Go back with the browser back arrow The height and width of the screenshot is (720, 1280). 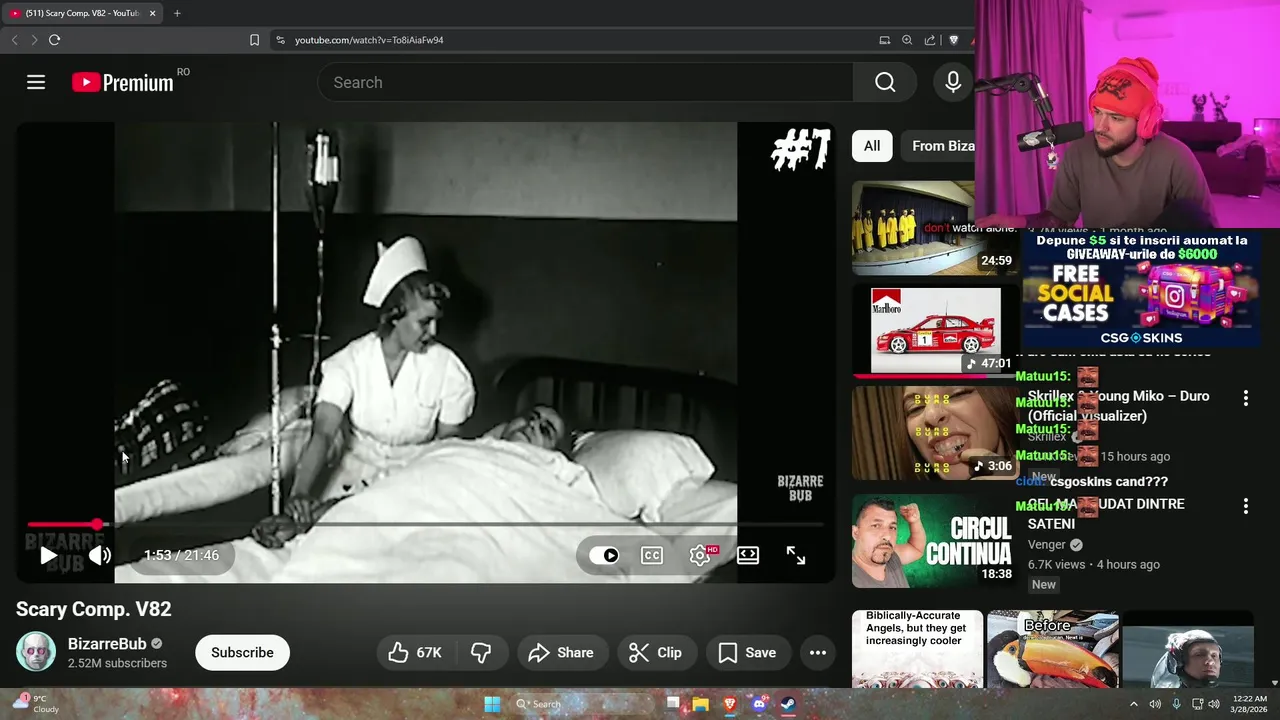click(14, 40)
